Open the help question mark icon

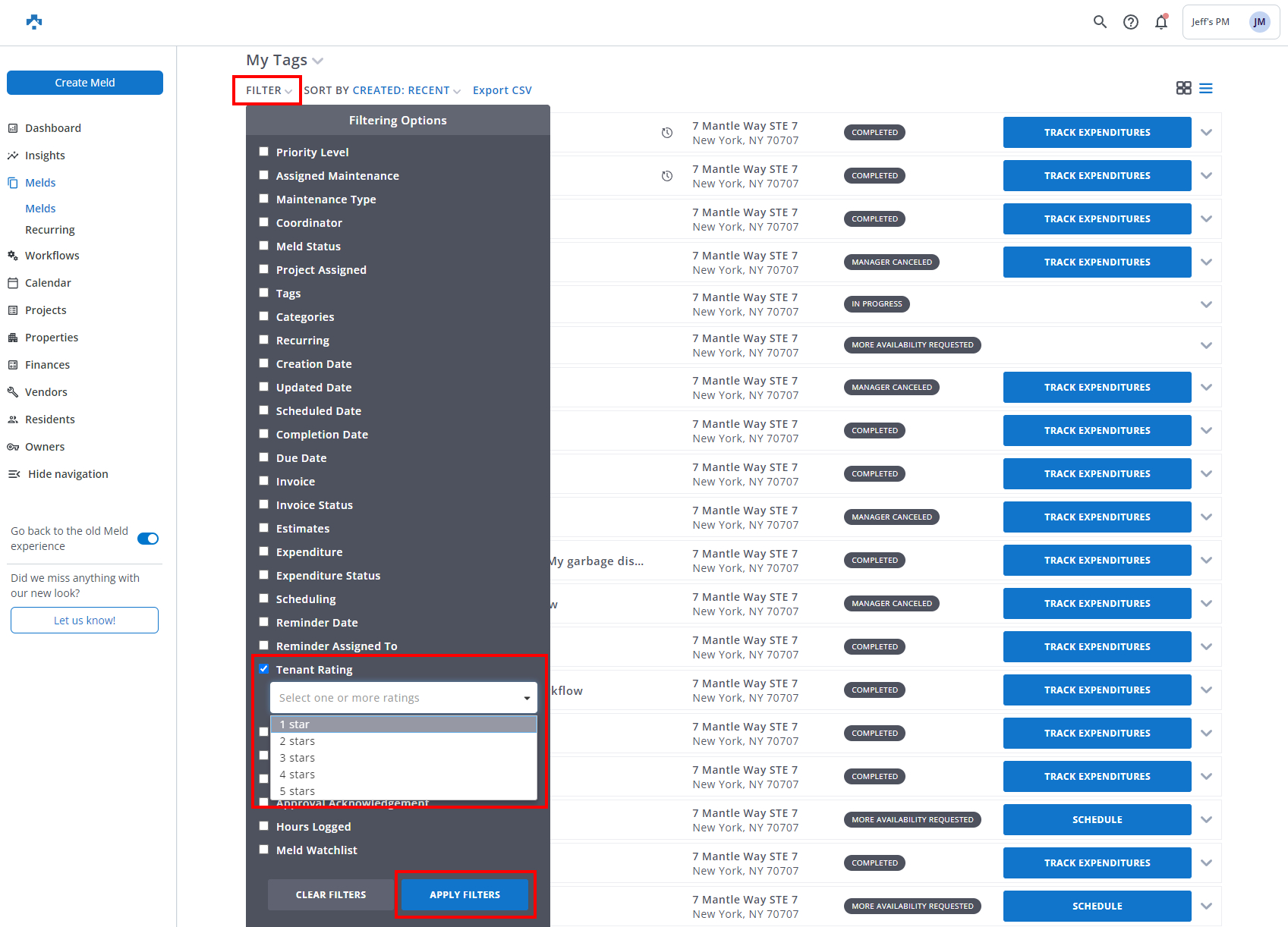point(1131,22)
